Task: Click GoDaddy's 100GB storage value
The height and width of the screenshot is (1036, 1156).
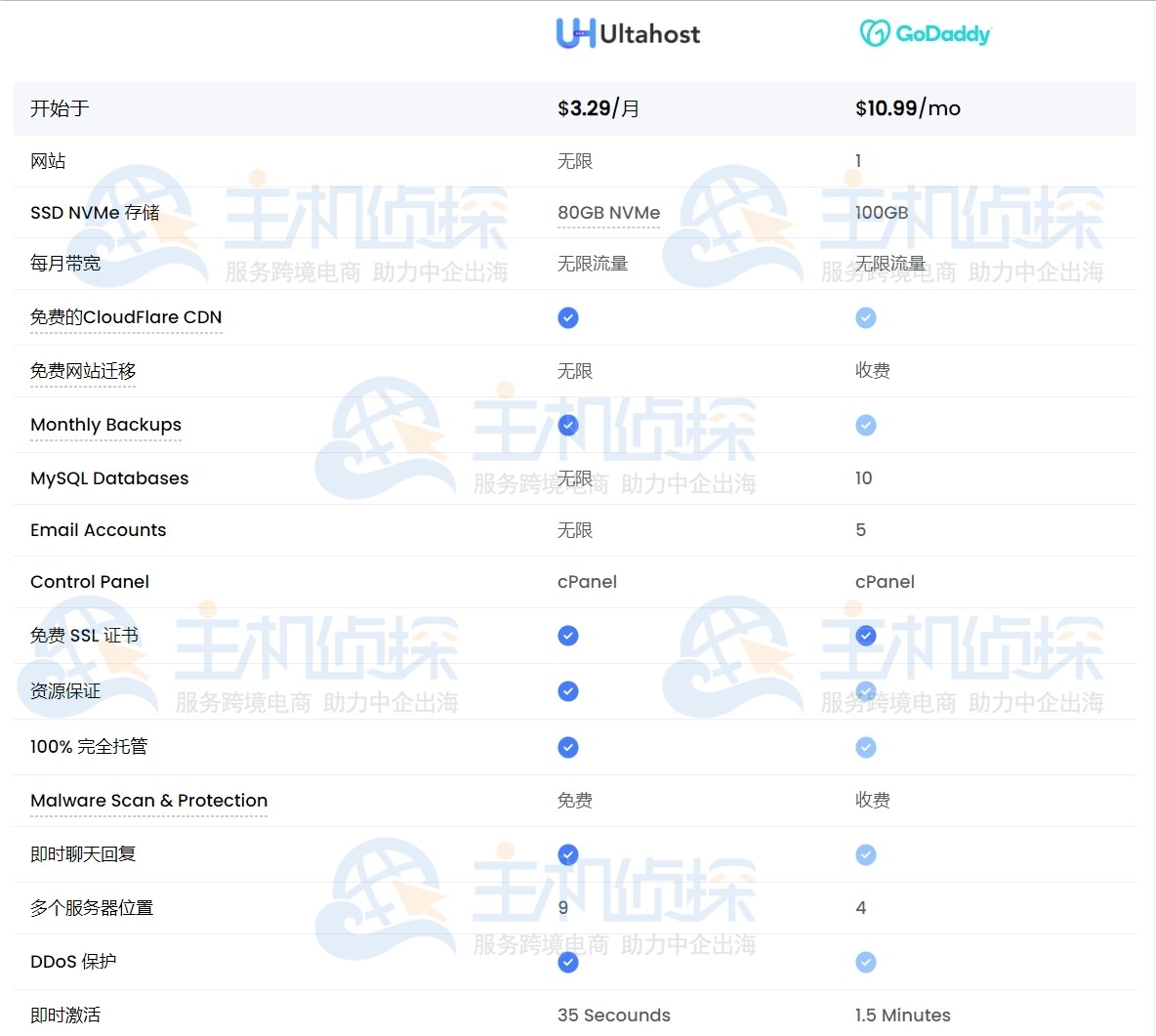Action: 882,213
